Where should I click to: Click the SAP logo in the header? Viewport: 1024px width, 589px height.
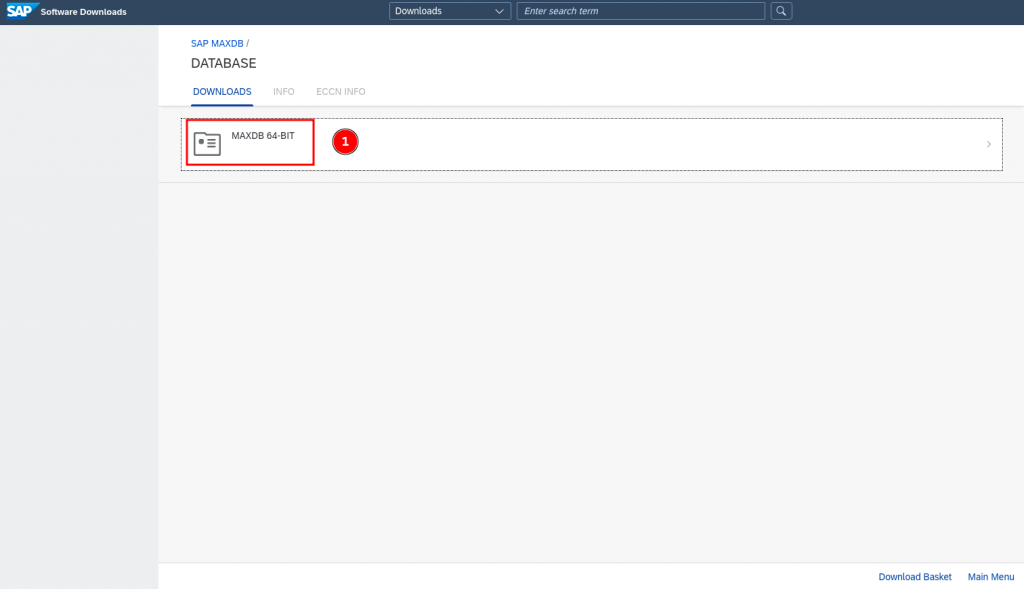point(20,11)
